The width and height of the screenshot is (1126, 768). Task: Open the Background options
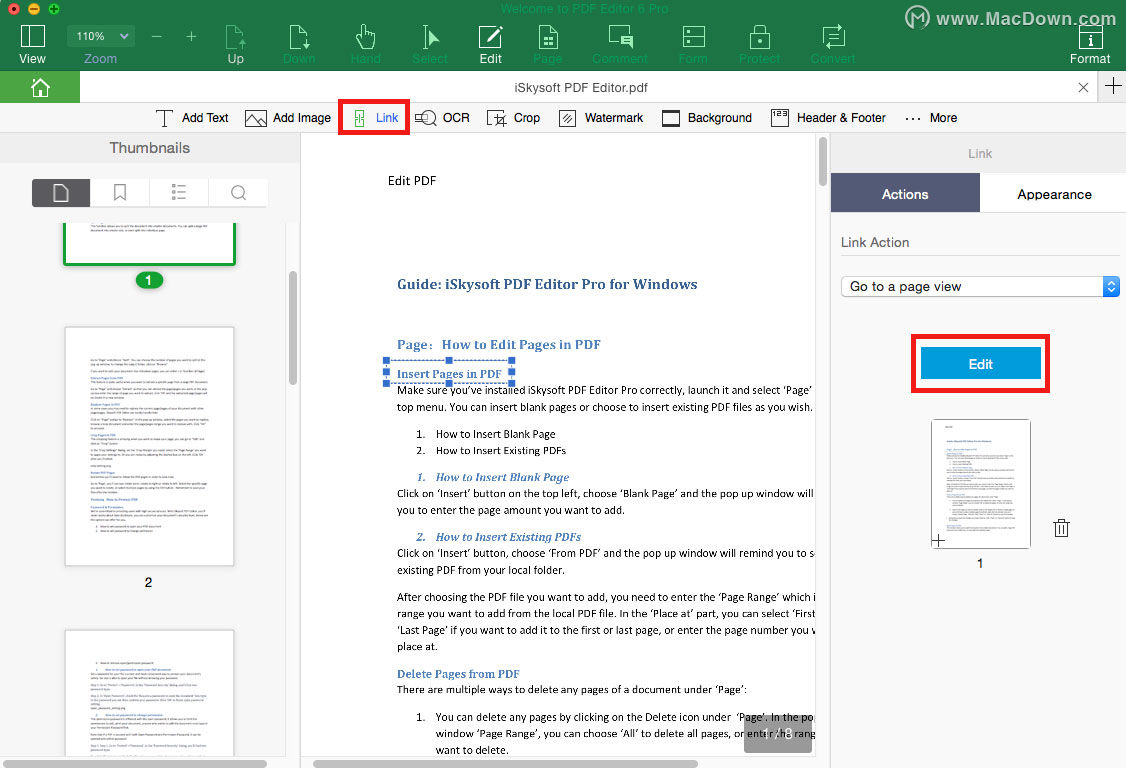707,118
